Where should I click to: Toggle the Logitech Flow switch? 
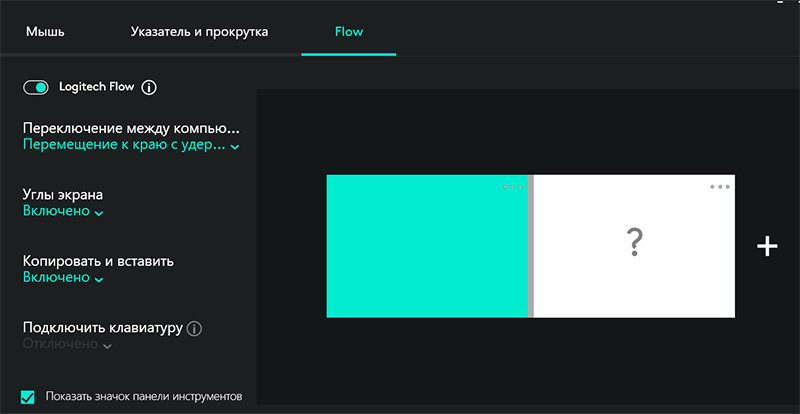pos(36,88)
